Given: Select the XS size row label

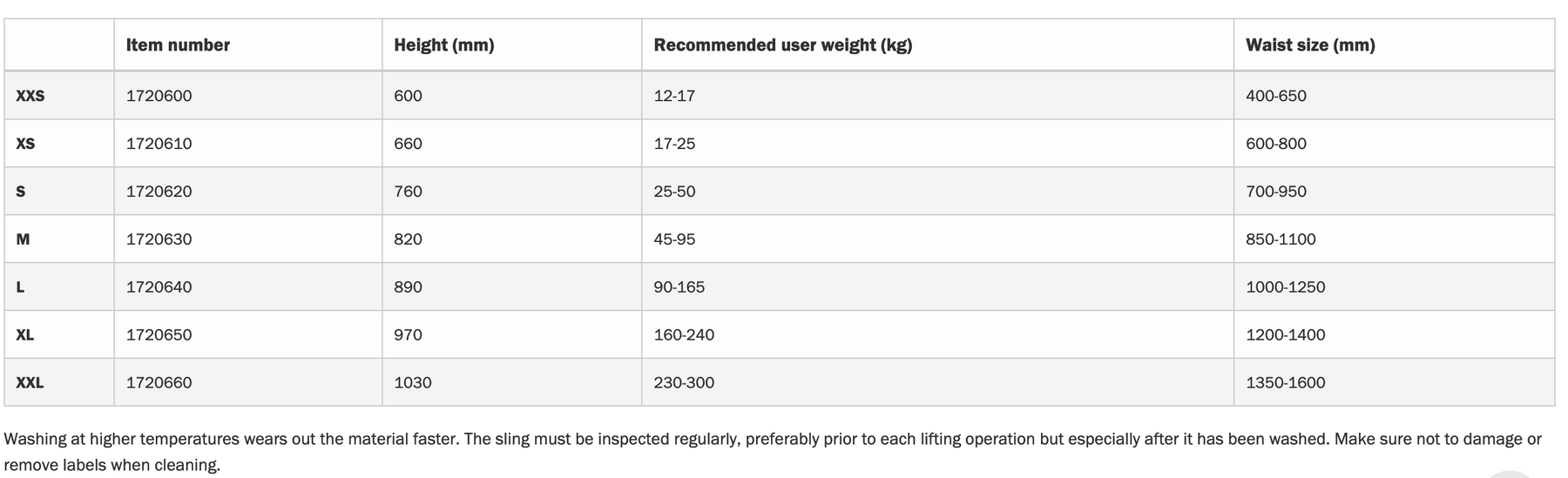Looking at the screenshot, I should coord(25,144).
